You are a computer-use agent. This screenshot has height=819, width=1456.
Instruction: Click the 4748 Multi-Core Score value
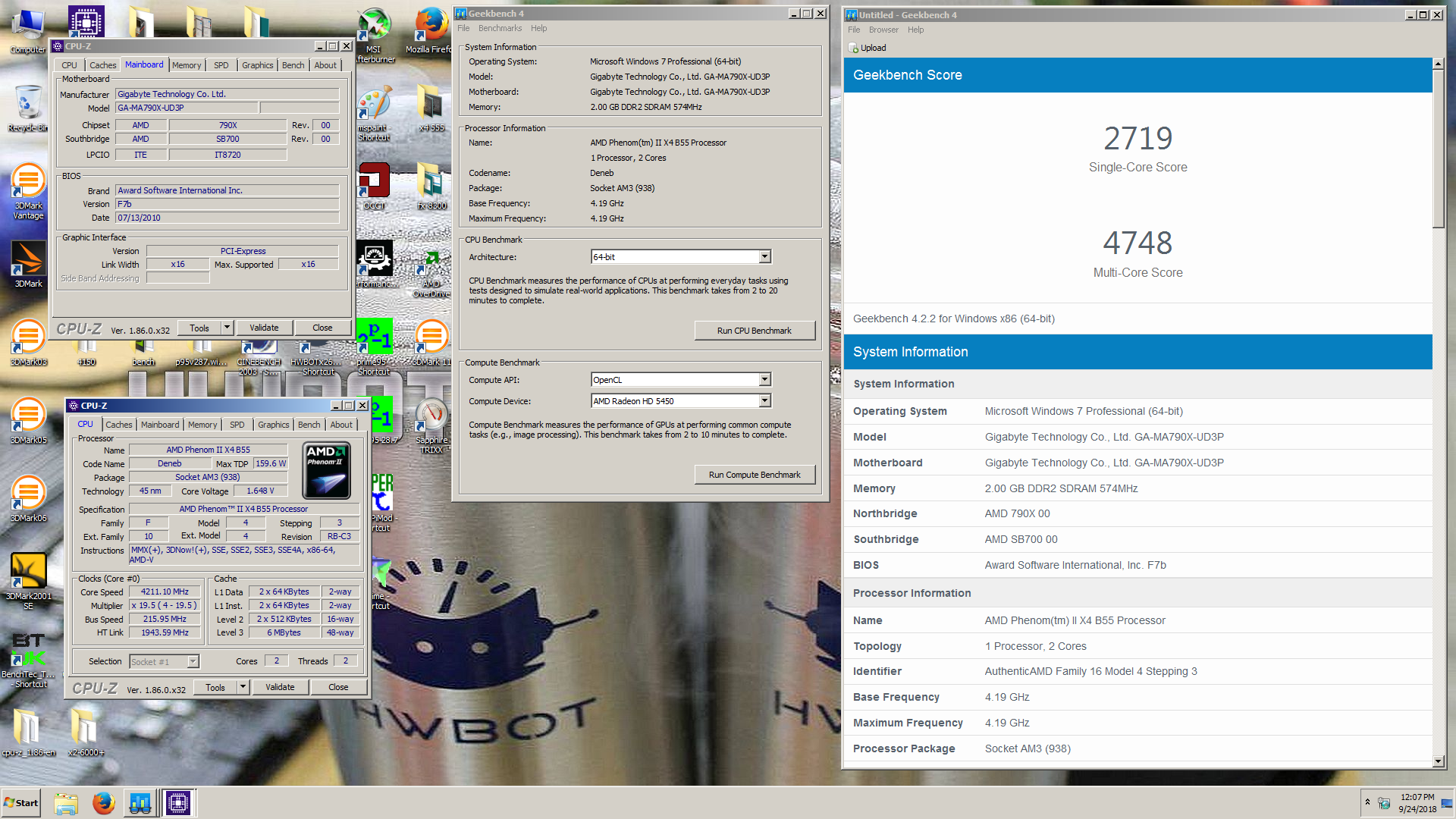[1137, 243]
